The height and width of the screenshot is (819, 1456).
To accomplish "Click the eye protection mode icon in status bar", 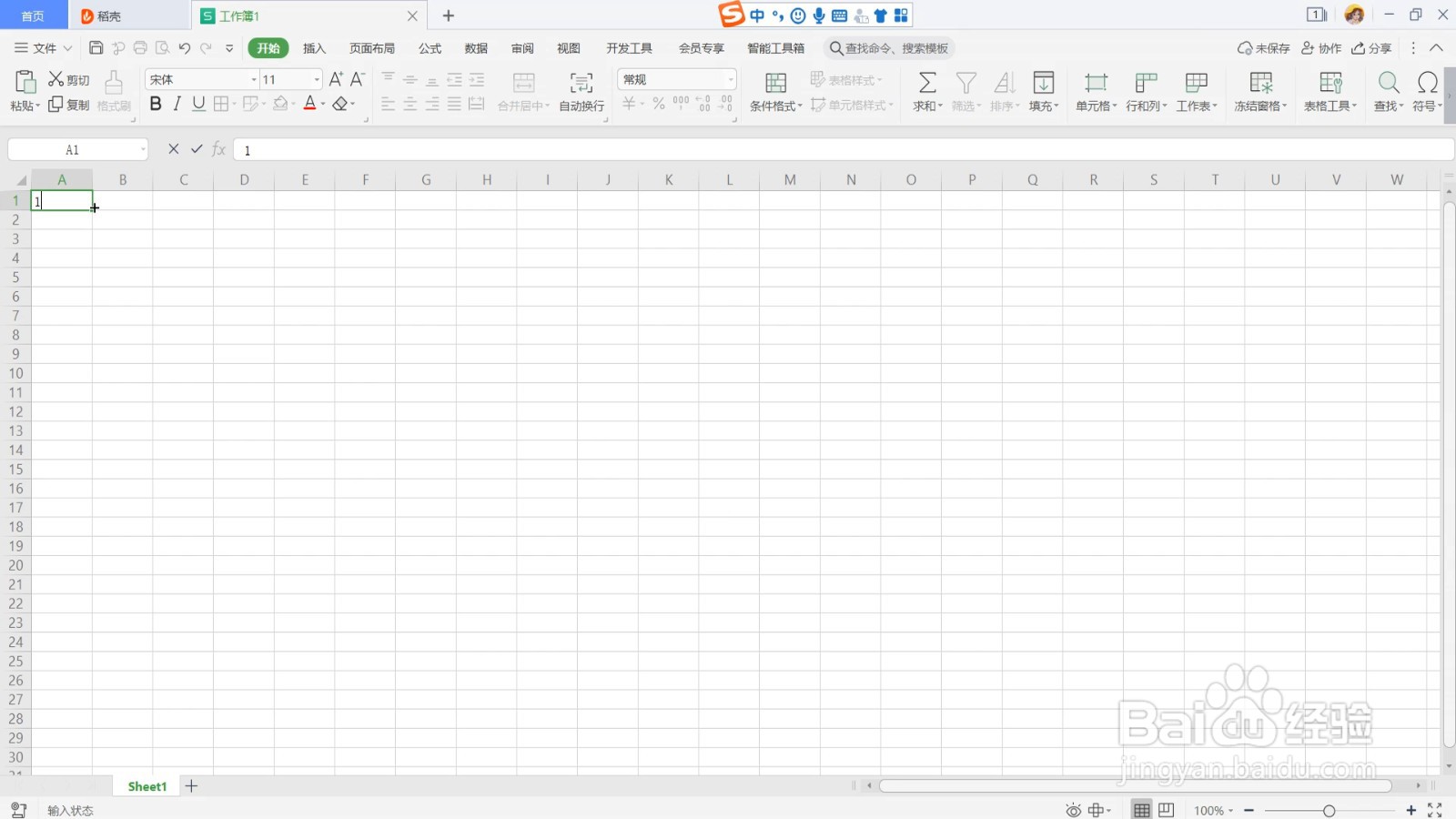I will [1074, 810].
